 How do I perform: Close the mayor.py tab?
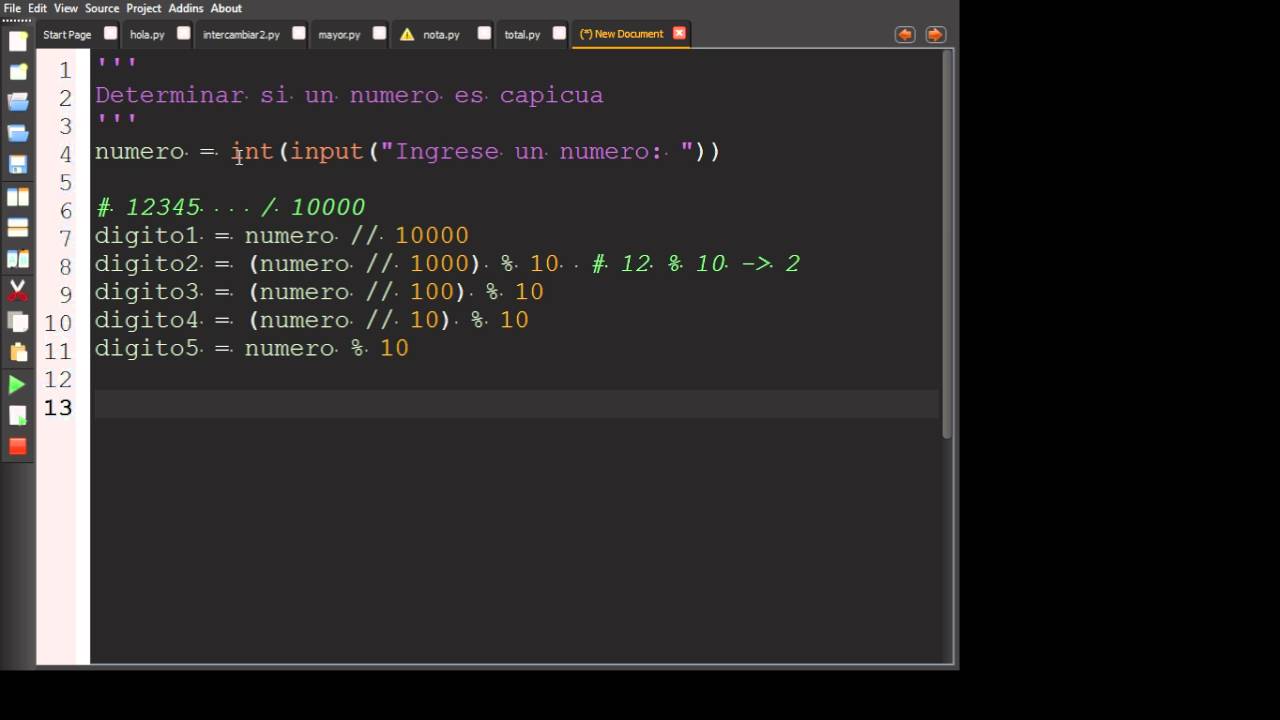tap(379, 33)
